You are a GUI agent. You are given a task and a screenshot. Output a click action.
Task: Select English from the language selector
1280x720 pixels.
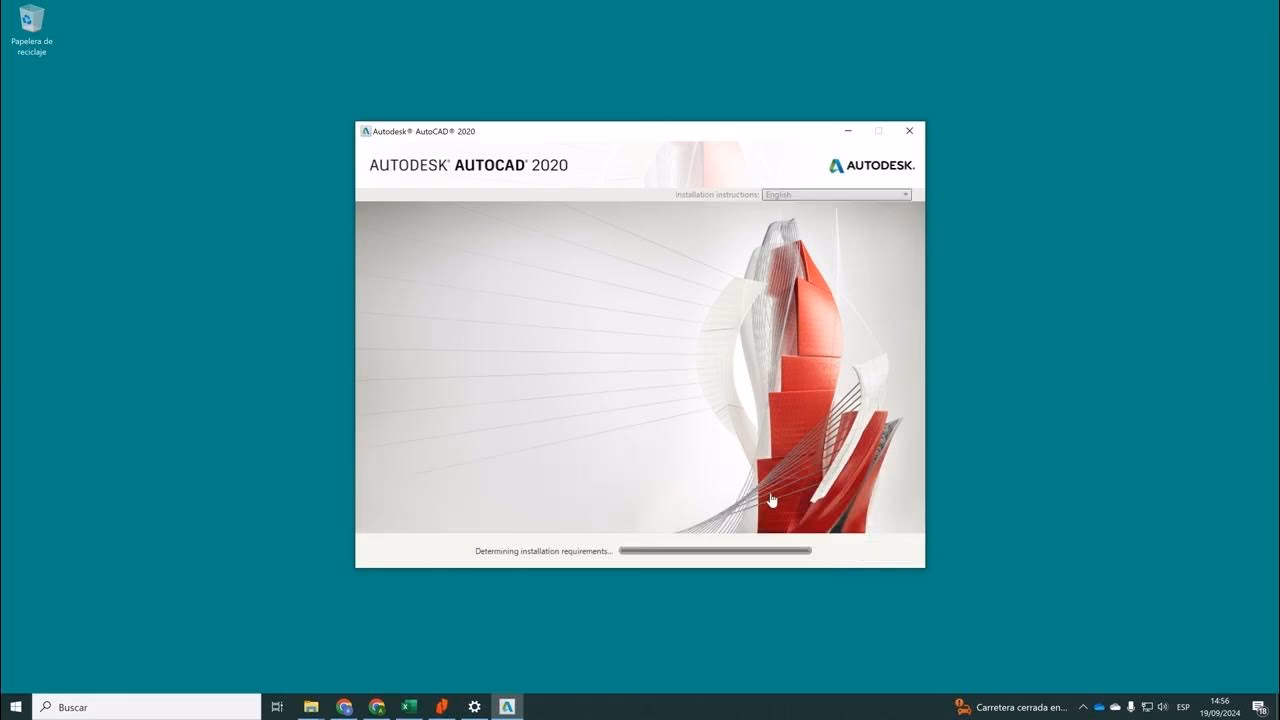(835, 194)
